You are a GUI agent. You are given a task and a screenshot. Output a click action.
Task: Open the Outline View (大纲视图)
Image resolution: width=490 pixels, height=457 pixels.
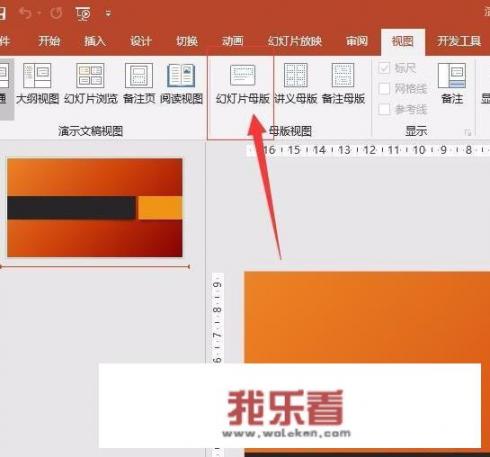point(37,83)
